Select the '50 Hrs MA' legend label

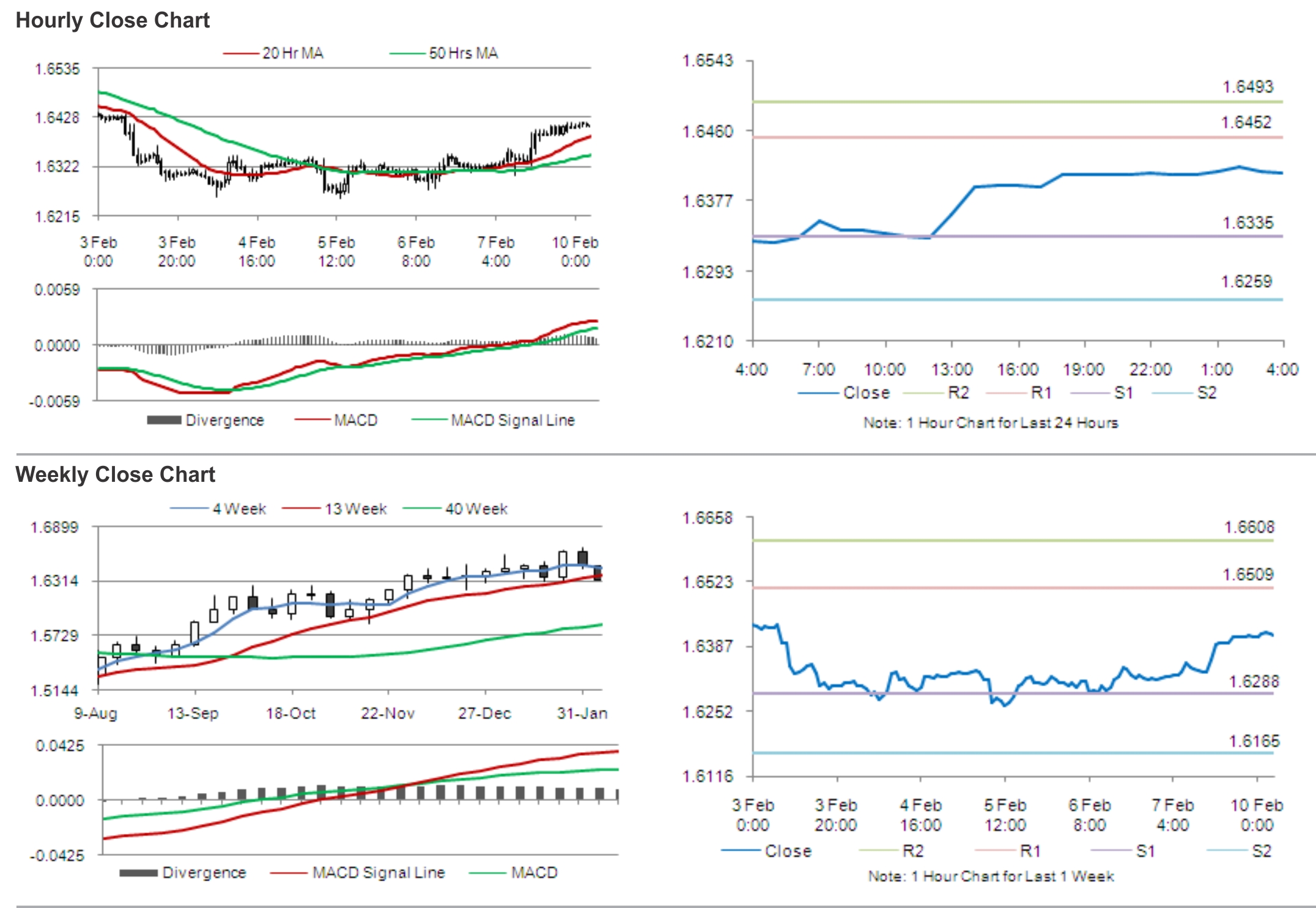(x=464, y=53)
